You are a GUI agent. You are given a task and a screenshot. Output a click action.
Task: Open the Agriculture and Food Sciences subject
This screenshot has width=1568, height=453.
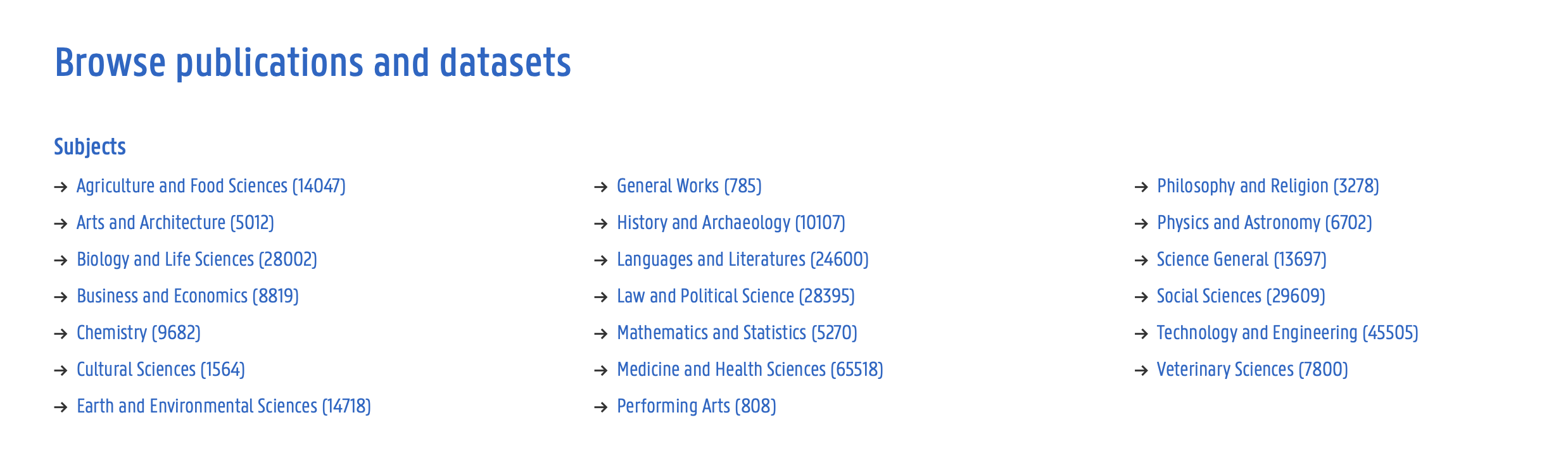tap(212, 187)
